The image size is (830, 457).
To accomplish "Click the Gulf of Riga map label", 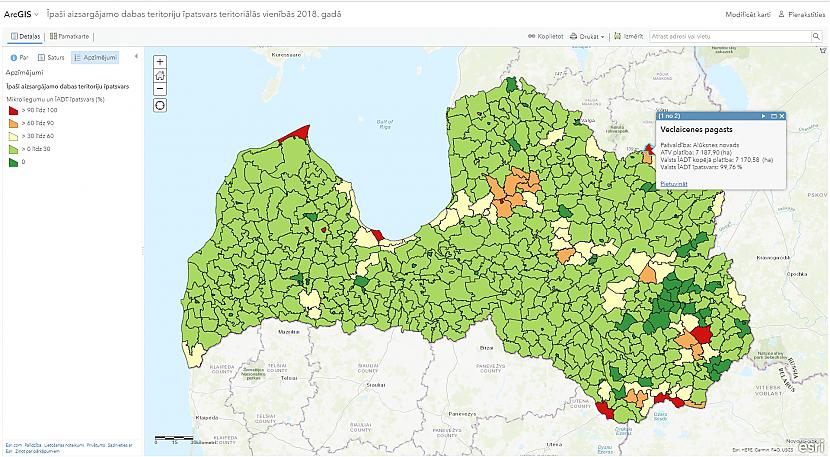I will (x=385, y=124).
